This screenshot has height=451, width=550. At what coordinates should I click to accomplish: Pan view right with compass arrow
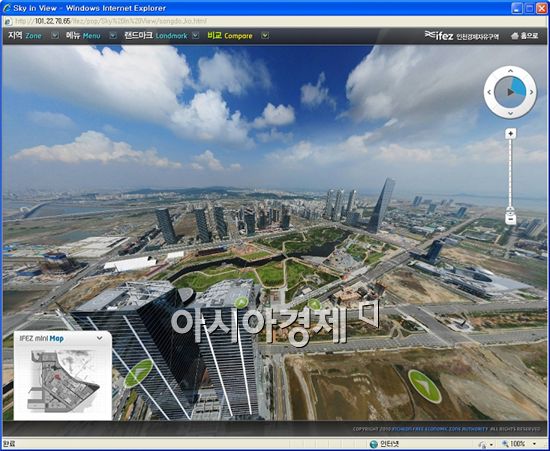[531, 92]
